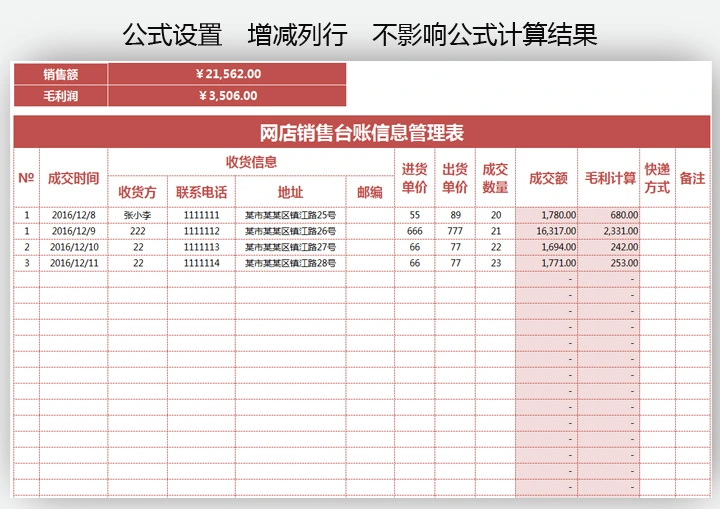
Task: Click the 毛利计算 column header
Action: pos(609,178)
